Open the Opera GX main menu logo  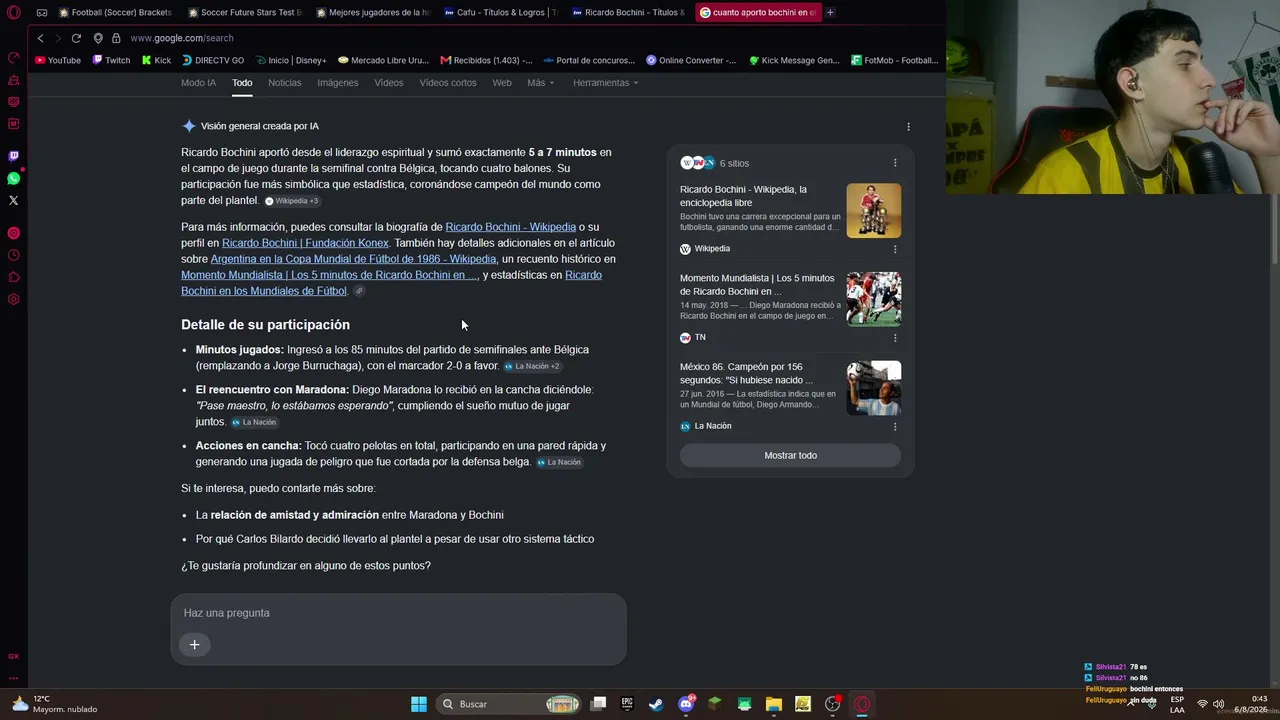[14, 13]
